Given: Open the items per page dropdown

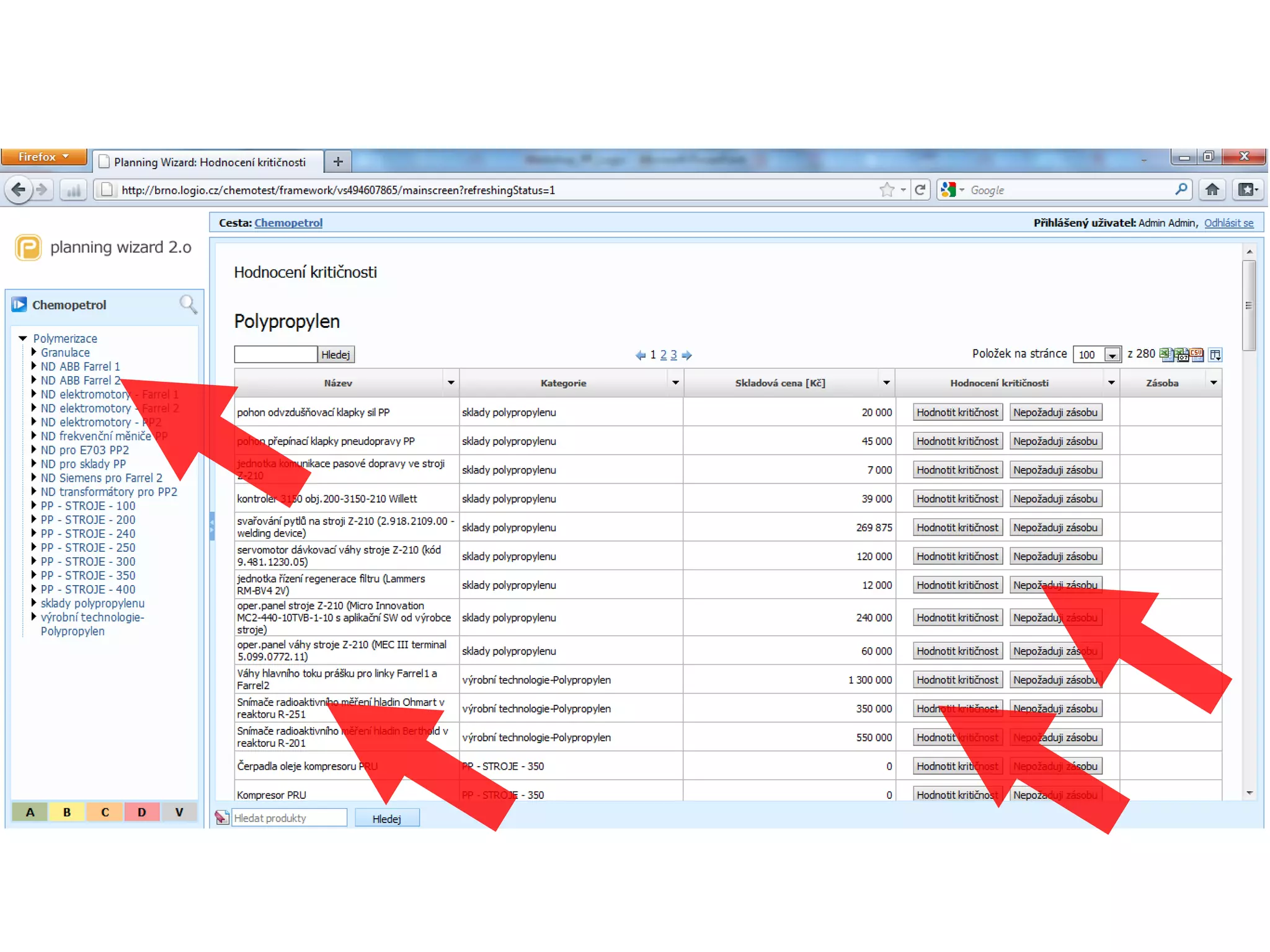Looking at the screenshot, I should point(1112,355).
